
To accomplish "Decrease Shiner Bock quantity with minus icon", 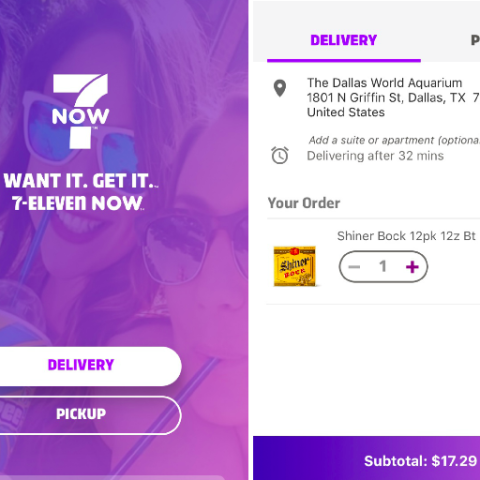I will coord(354,267).
